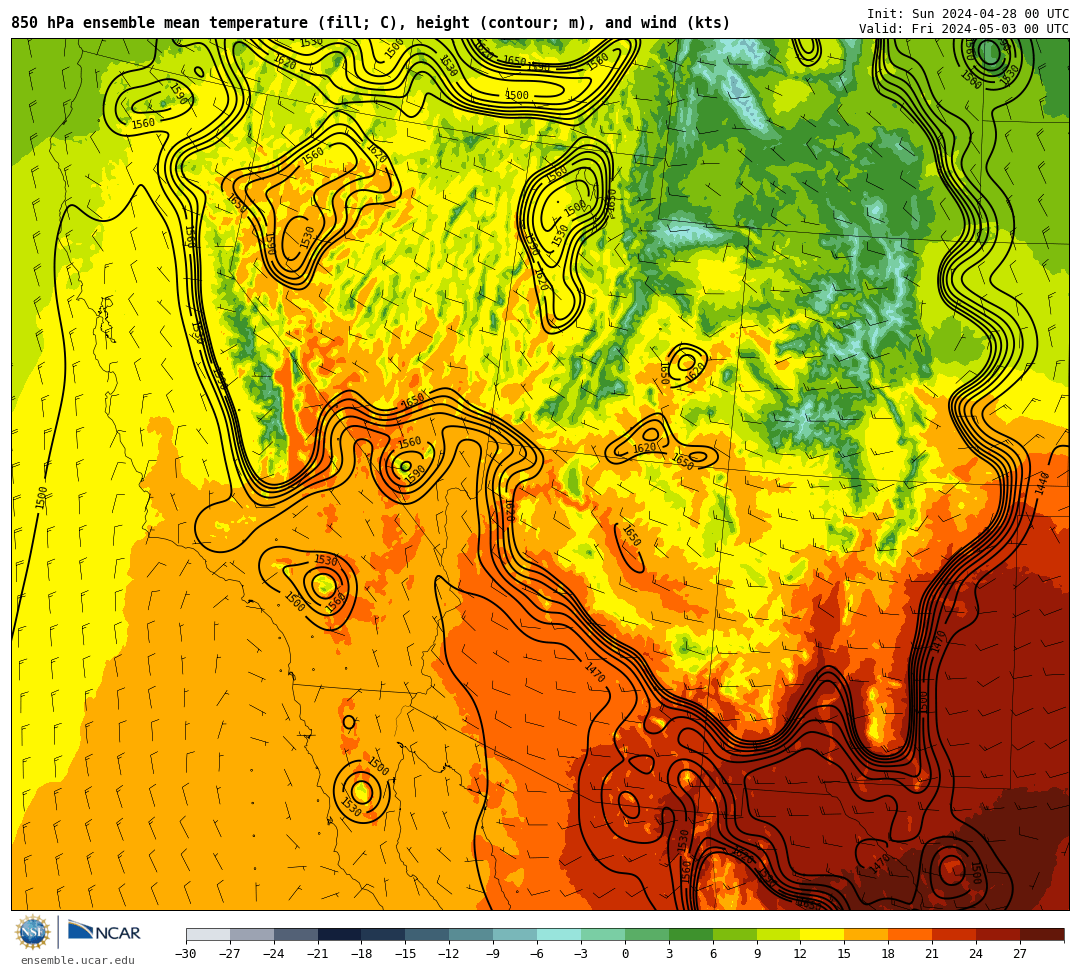Pick the dark red 24 to 27 colorbar segment
The image size is (1080, 973).
[x=999, y=934]
